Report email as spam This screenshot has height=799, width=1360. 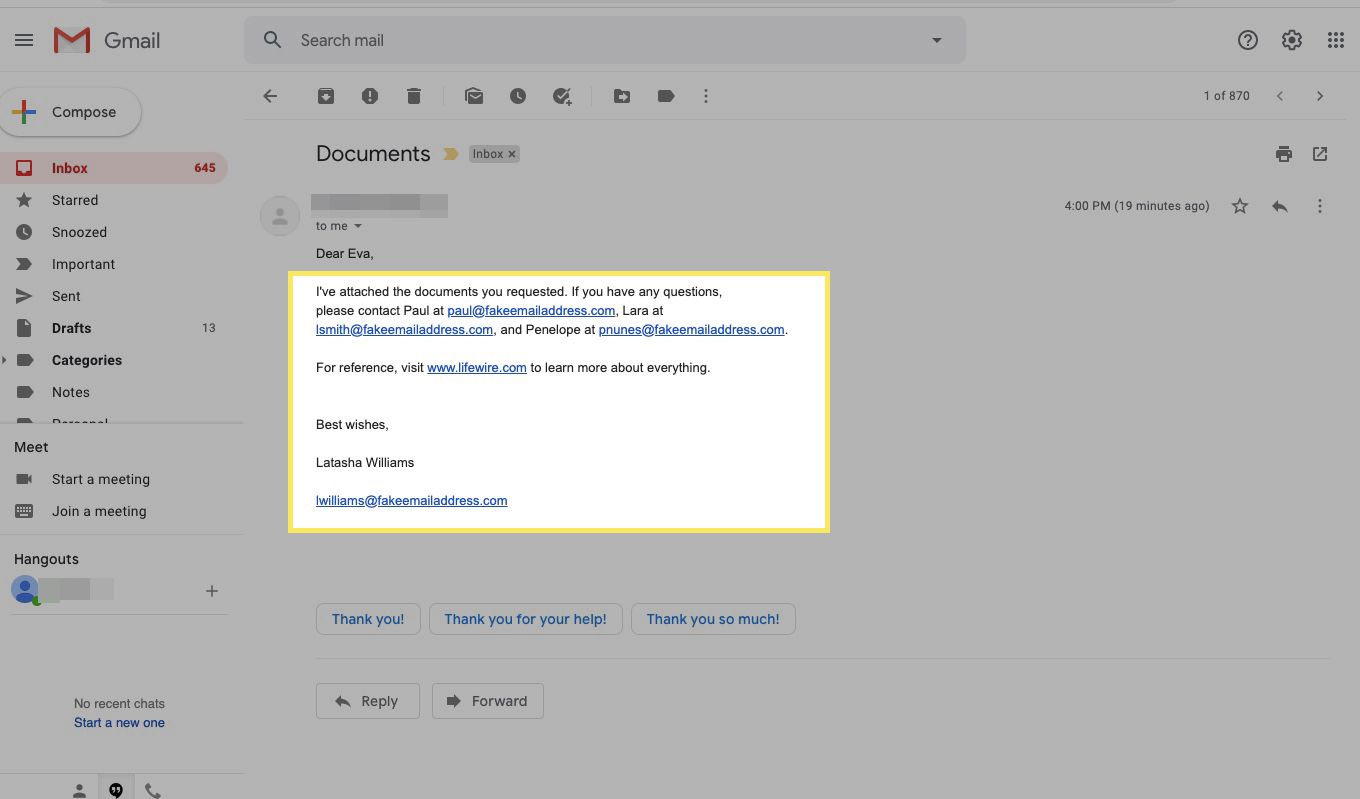(x=370, y=96)
